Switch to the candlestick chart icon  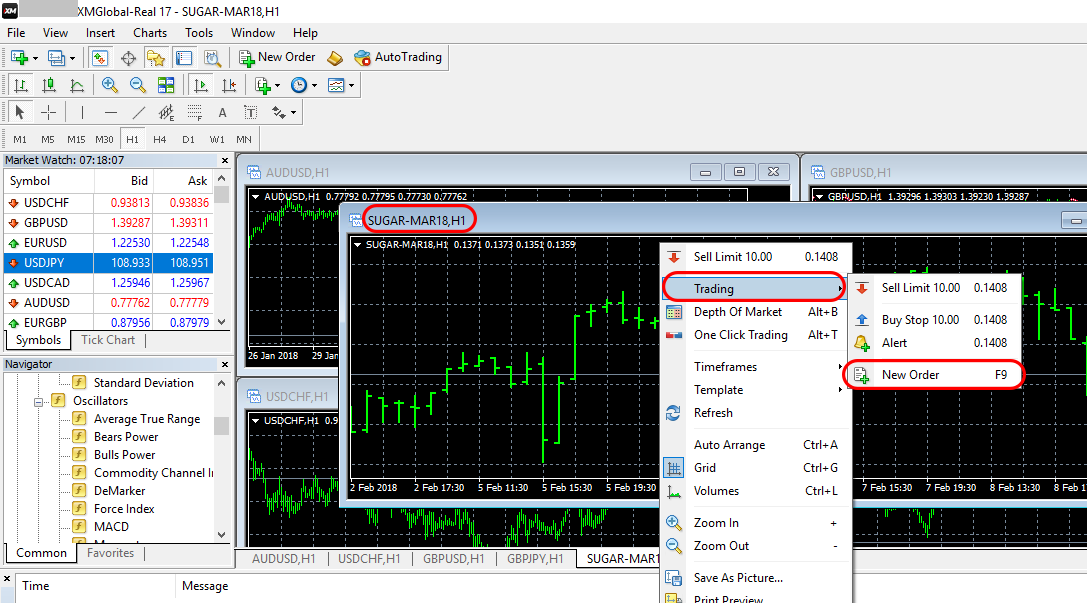pyautogui.click(x=49, y=85)
